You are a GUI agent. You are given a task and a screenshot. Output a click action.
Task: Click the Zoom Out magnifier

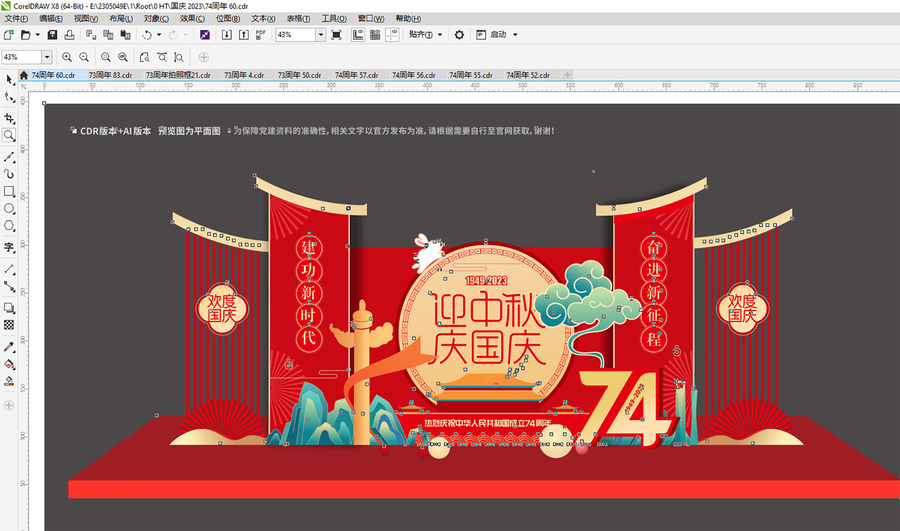click(x=84, y=57)
